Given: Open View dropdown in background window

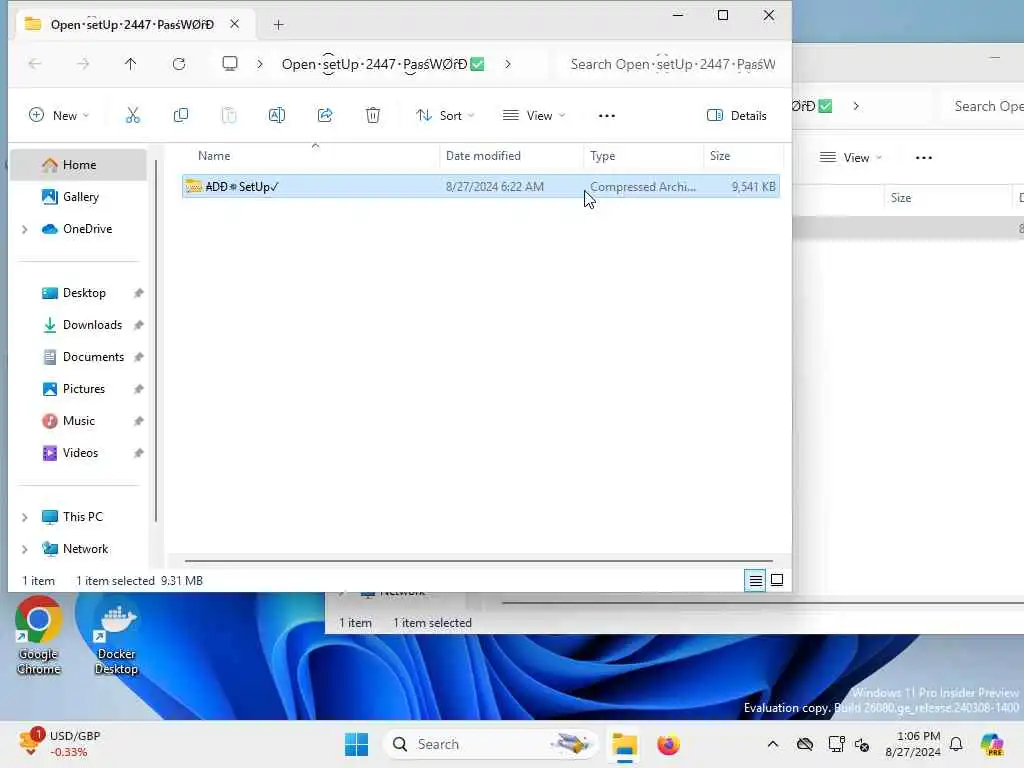Looking at the screenshot, I should pyautogui.click(x=851, y=157).
